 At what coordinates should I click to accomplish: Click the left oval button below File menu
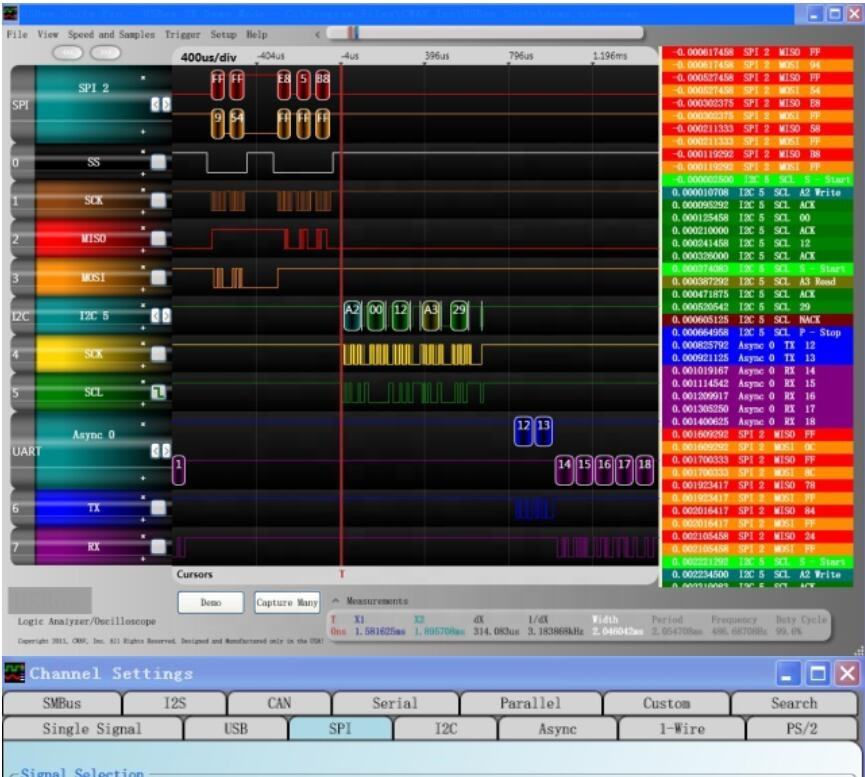coord(70,52)
